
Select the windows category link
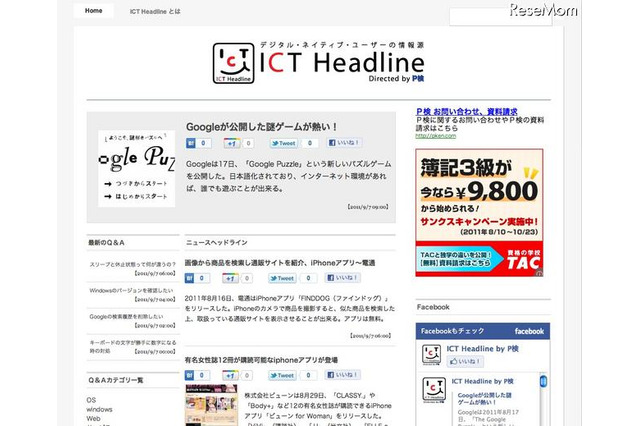coord(100,409)
